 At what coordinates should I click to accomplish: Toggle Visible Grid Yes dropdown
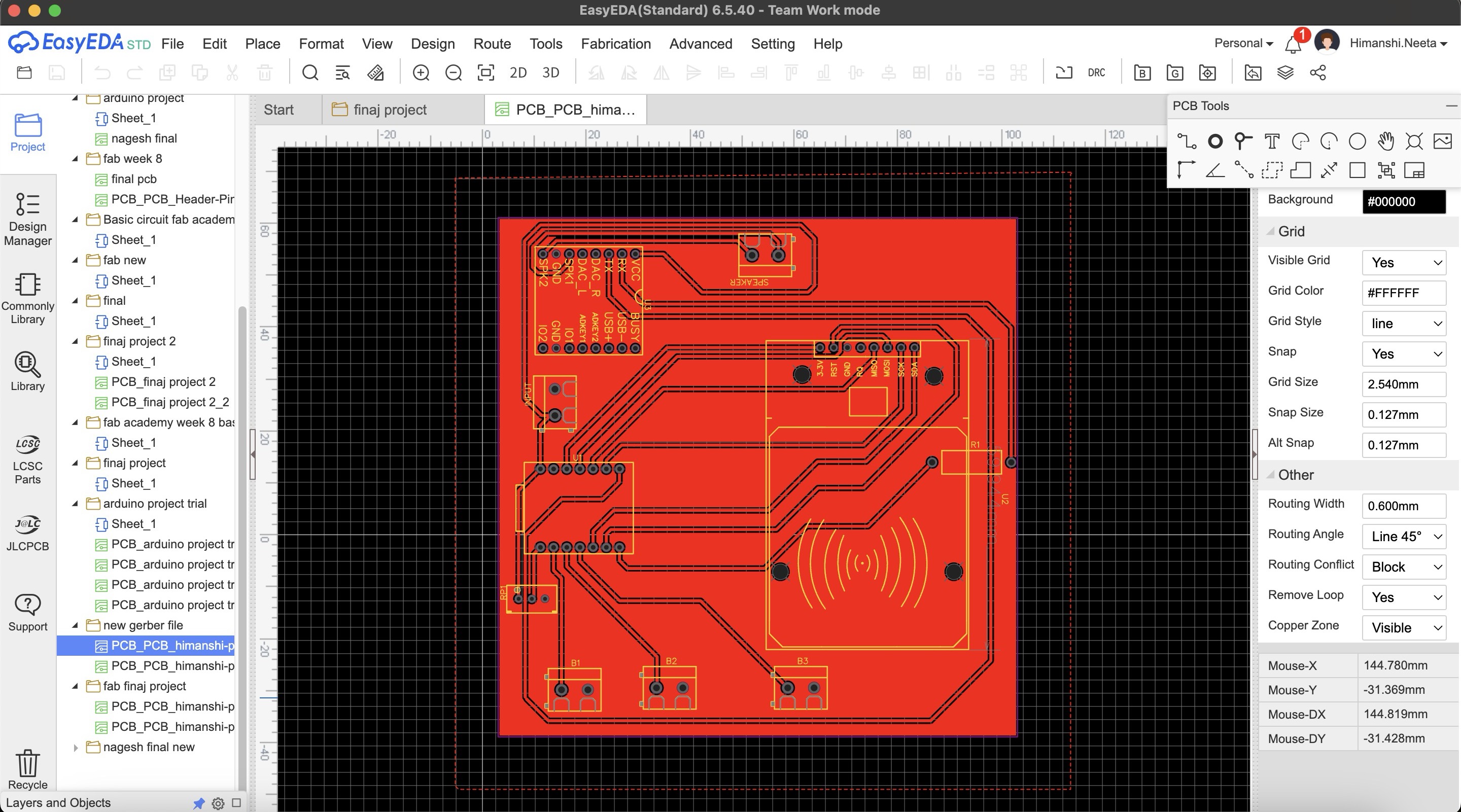(x=1403, y=263)
